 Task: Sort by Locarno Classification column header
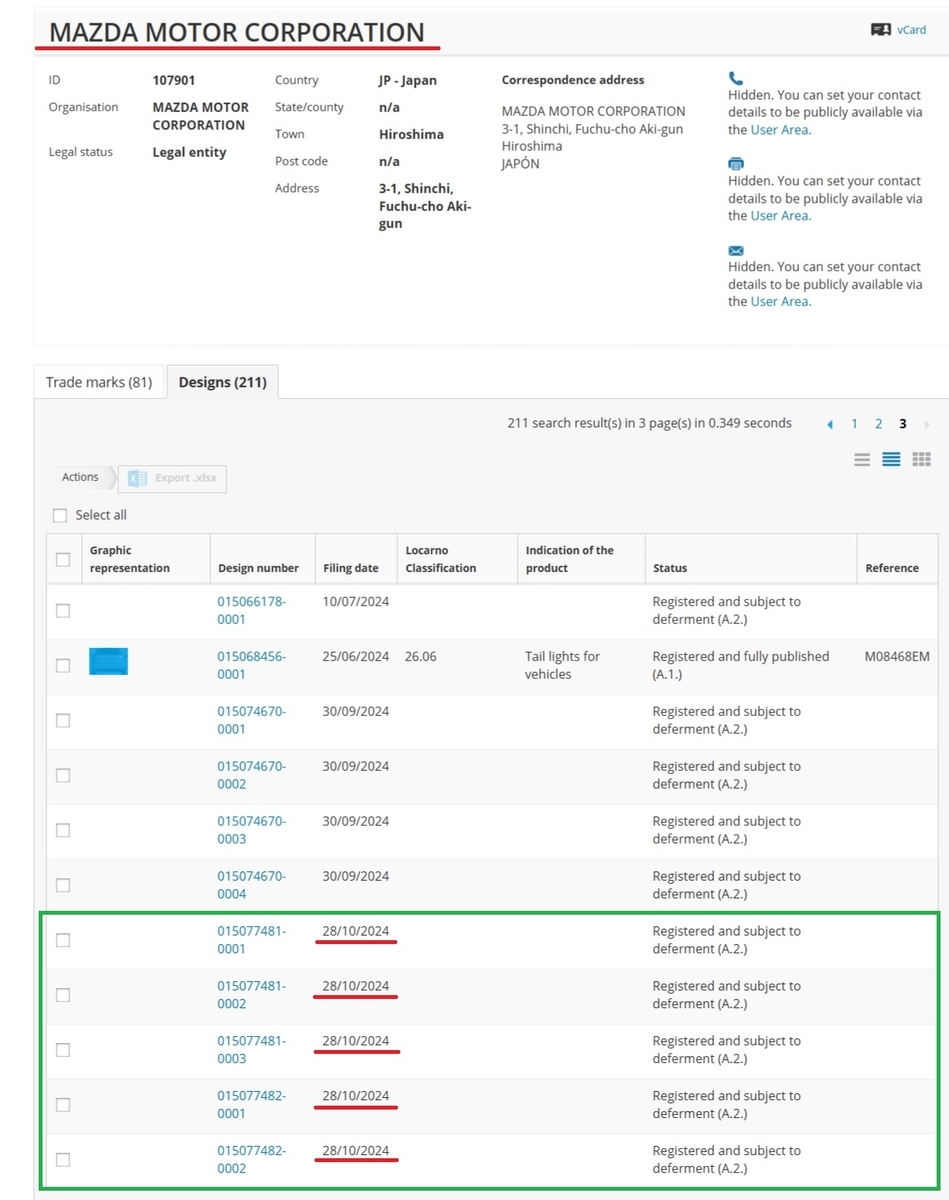pos(441,559)
